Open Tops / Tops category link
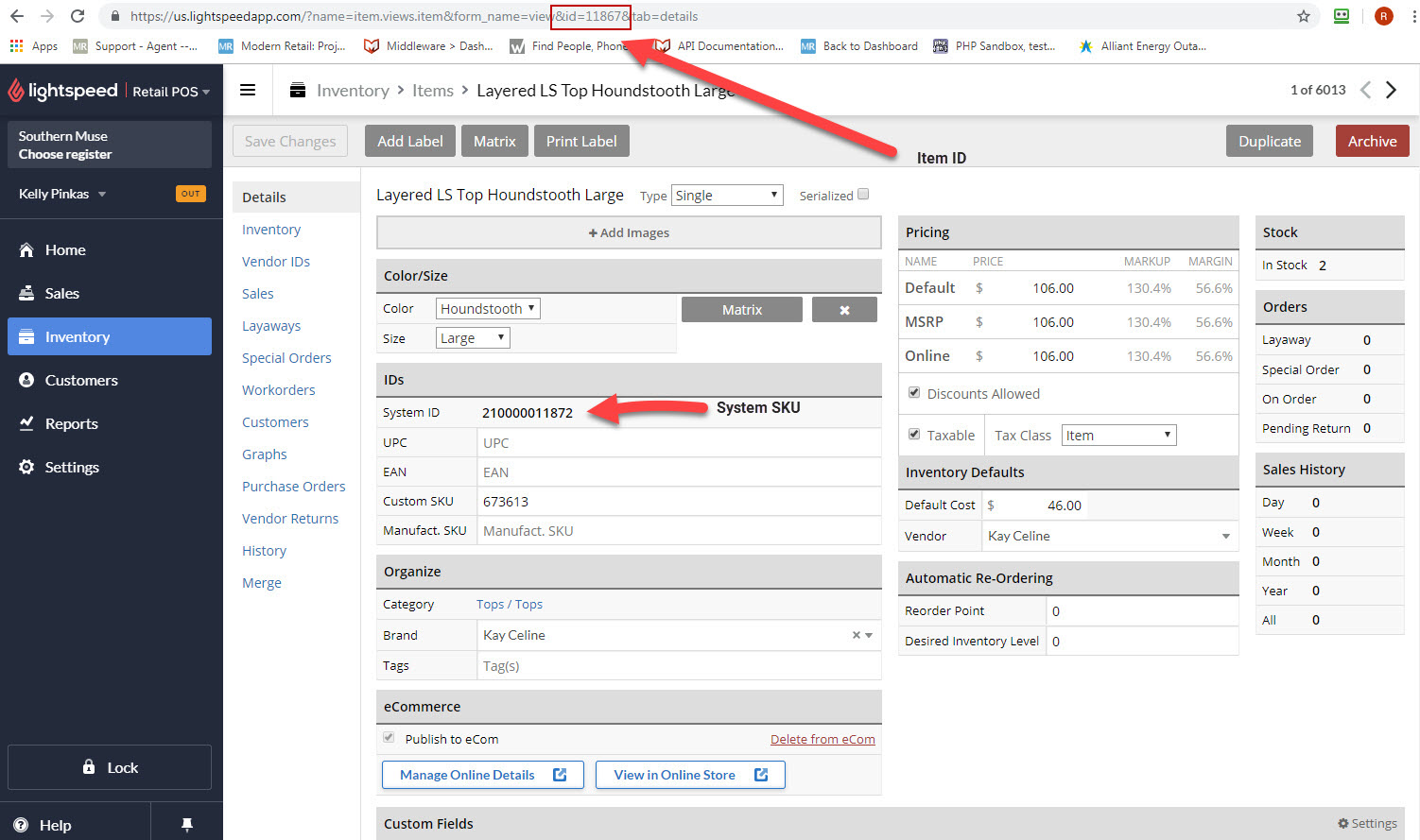 (510, 604)
